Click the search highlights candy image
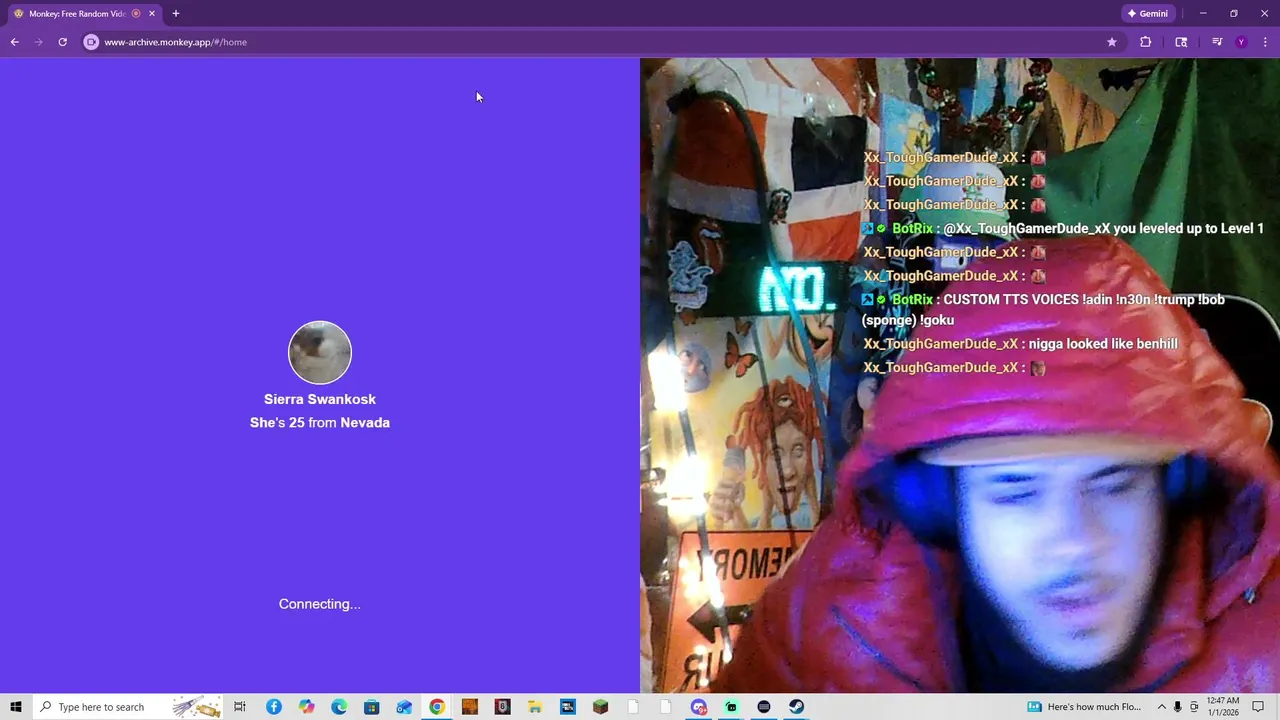 point(196,707)
